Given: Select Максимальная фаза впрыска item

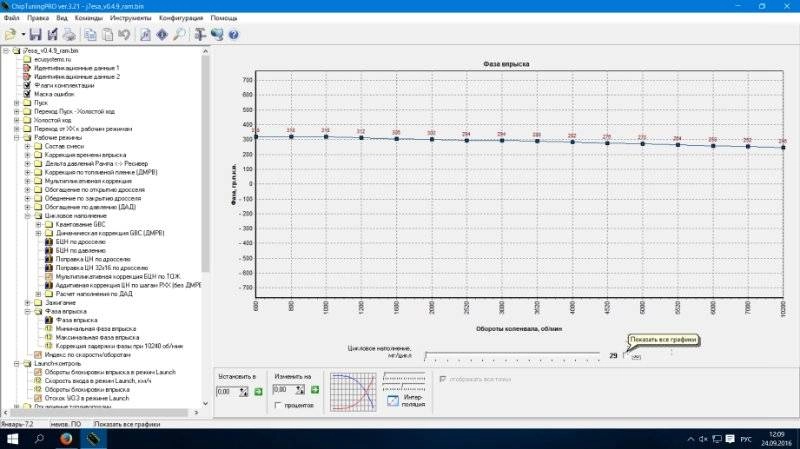Looking at the screenshot, I should (x=97, y=337).
